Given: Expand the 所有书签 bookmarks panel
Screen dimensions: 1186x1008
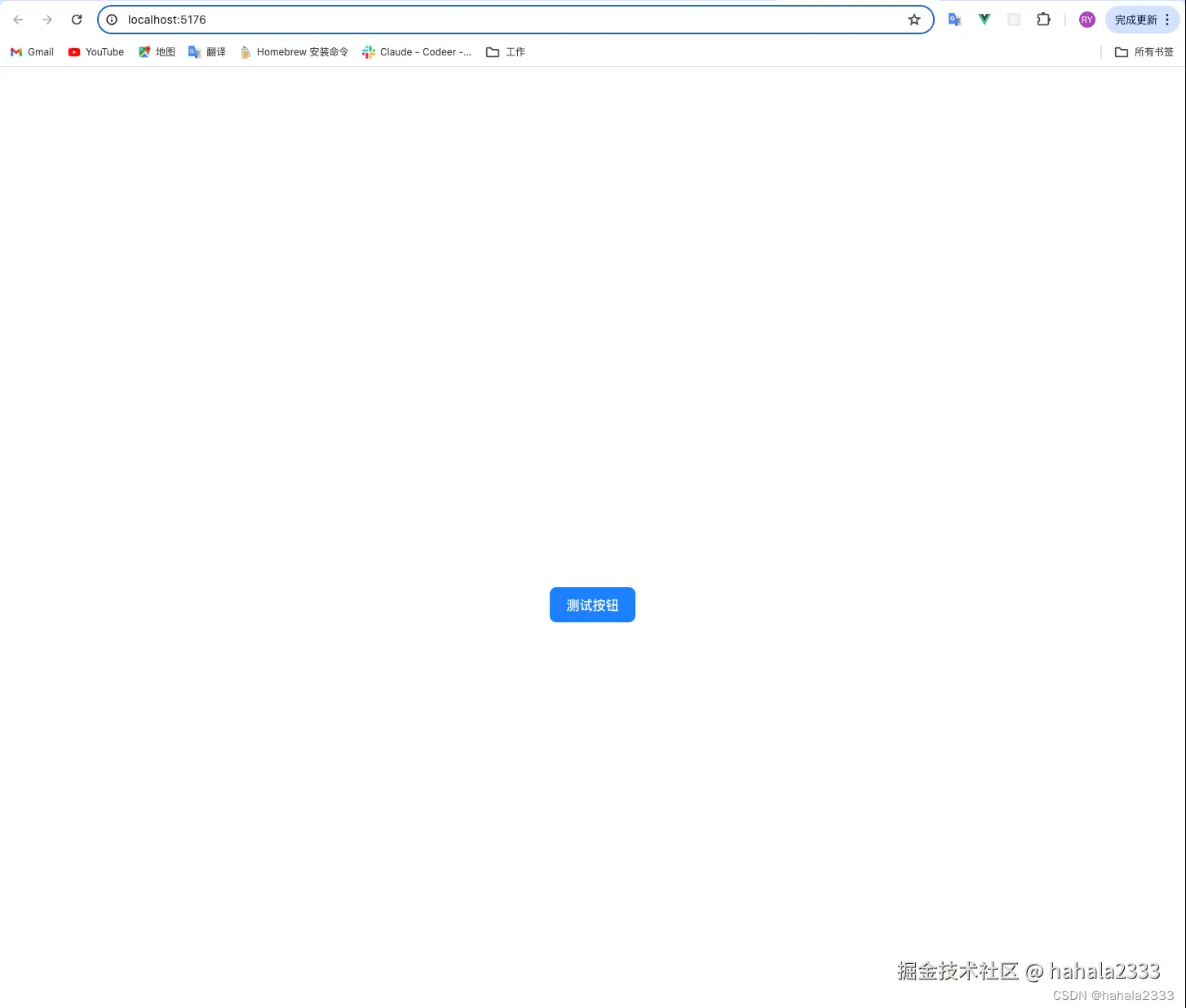Looking at the screenshot, I should coord(1144,51).
